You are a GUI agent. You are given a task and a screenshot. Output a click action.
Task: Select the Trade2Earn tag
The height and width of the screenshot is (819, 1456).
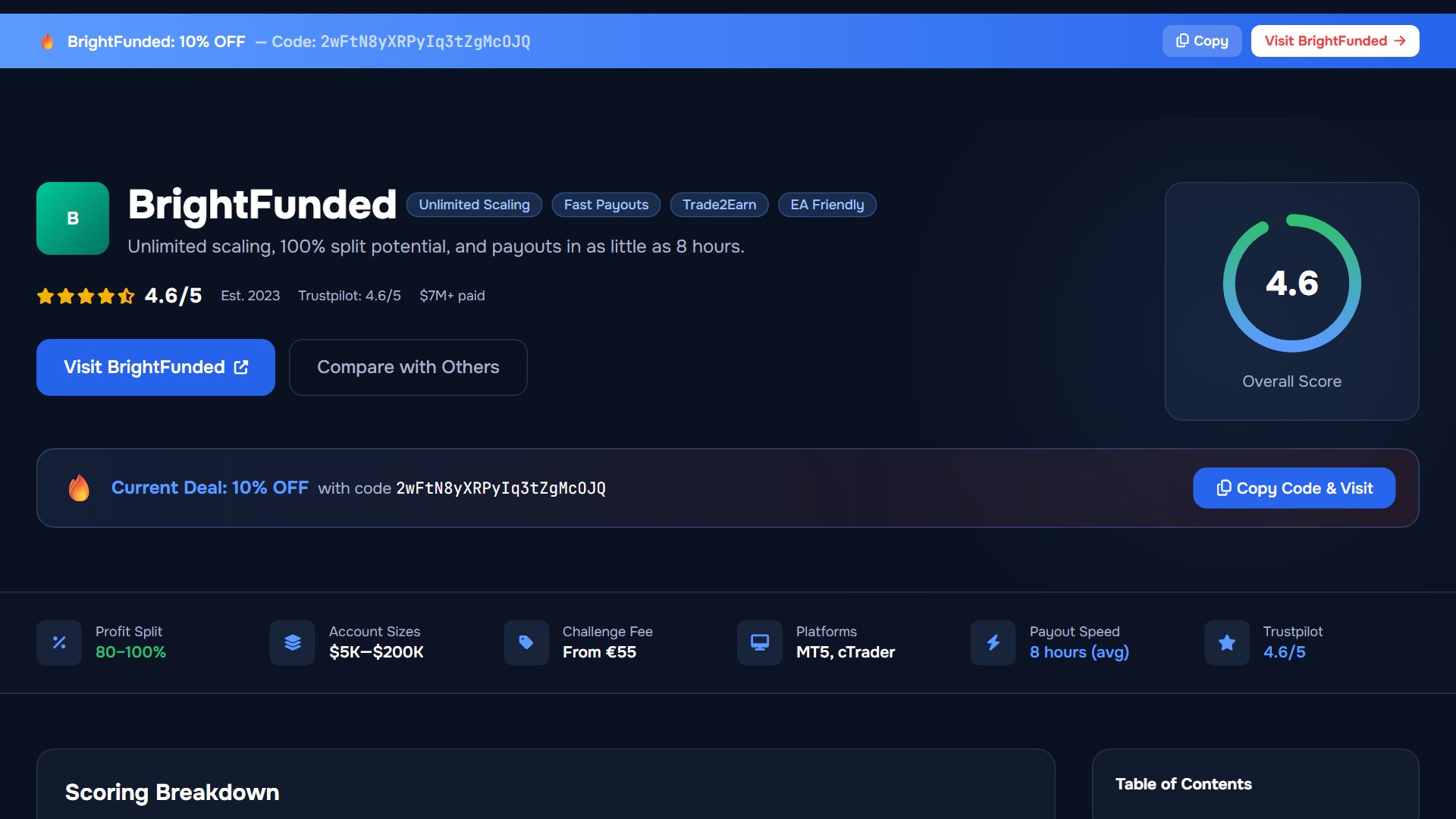coord(719,205)
